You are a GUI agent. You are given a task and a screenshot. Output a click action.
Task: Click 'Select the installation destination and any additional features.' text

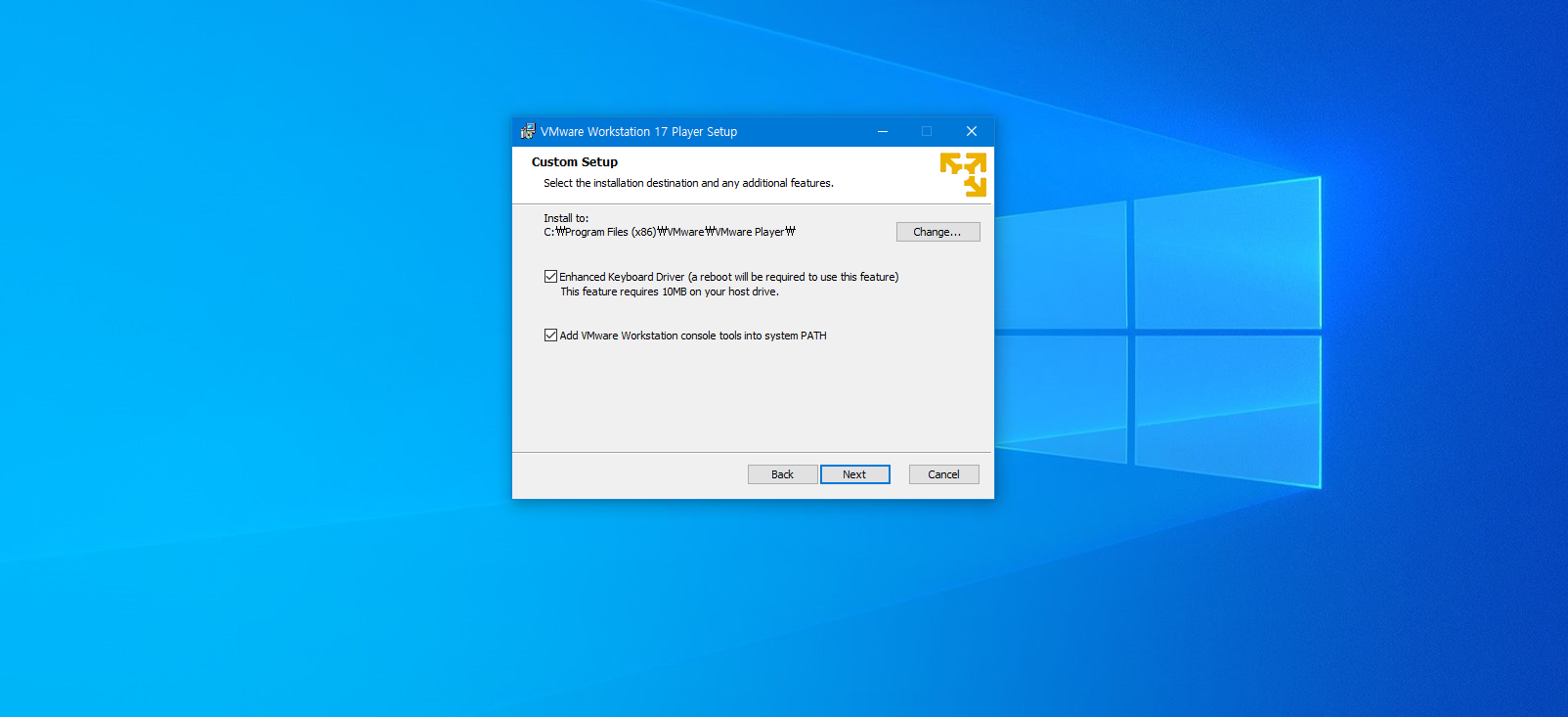(x=688, y=183)
